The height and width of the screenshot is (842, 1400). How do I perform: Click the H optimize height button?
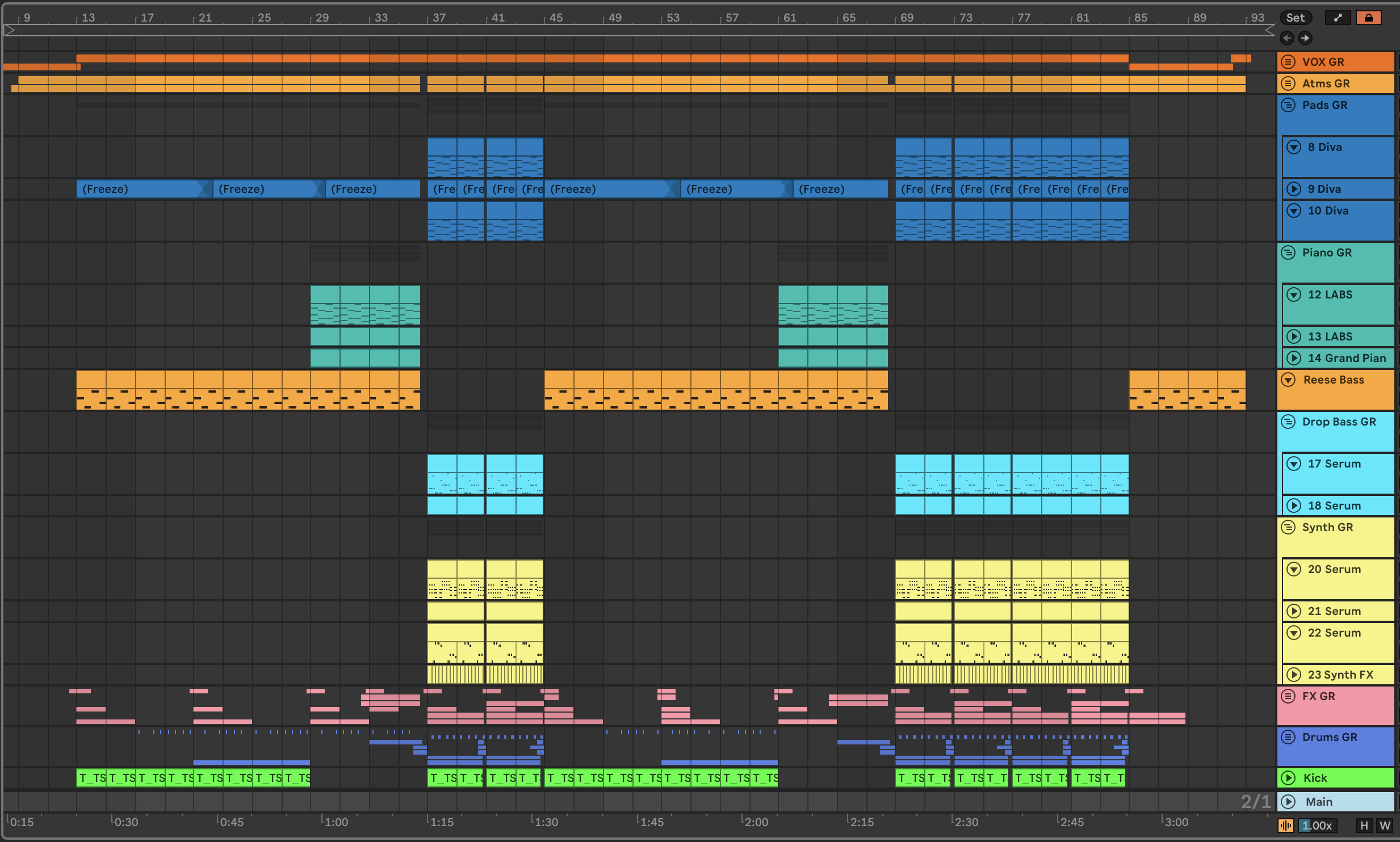pyautogui.click(x=1364, y=826)
